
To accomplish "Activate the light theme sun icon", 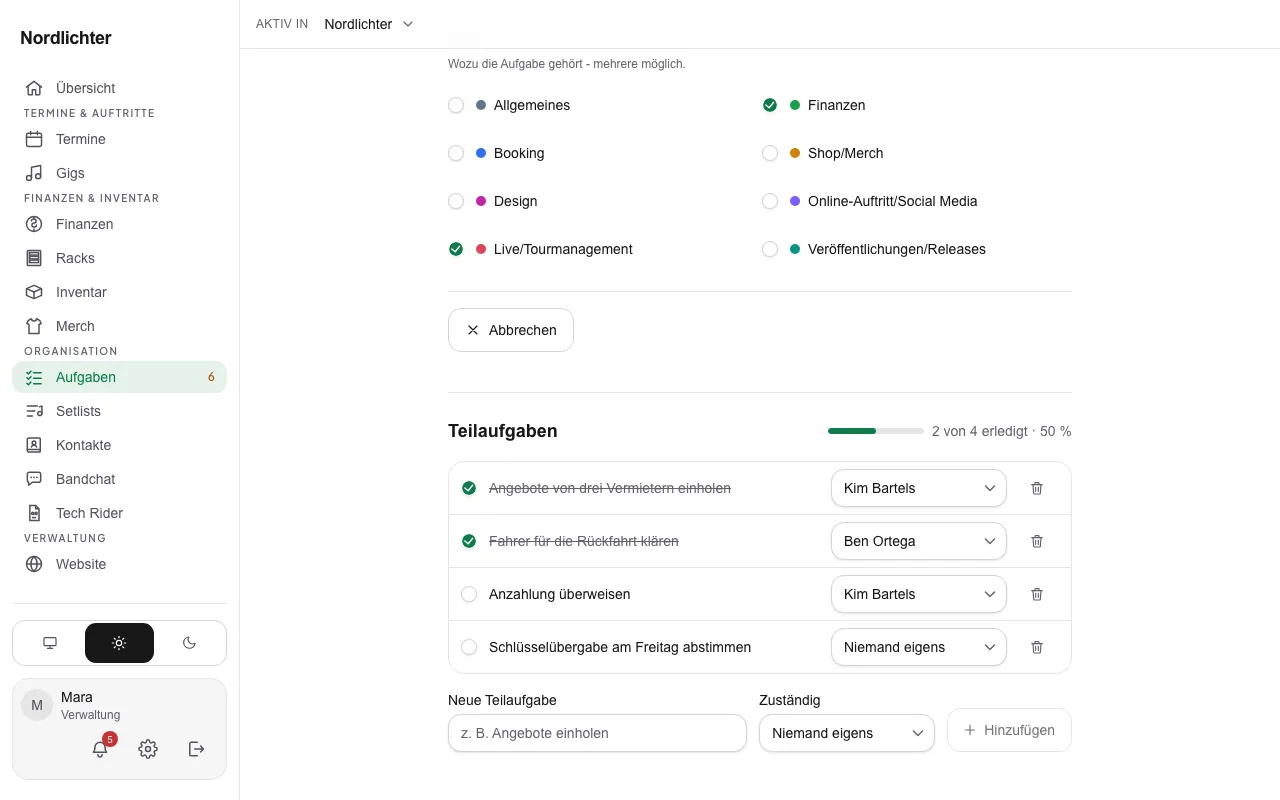I will (119, 643).
